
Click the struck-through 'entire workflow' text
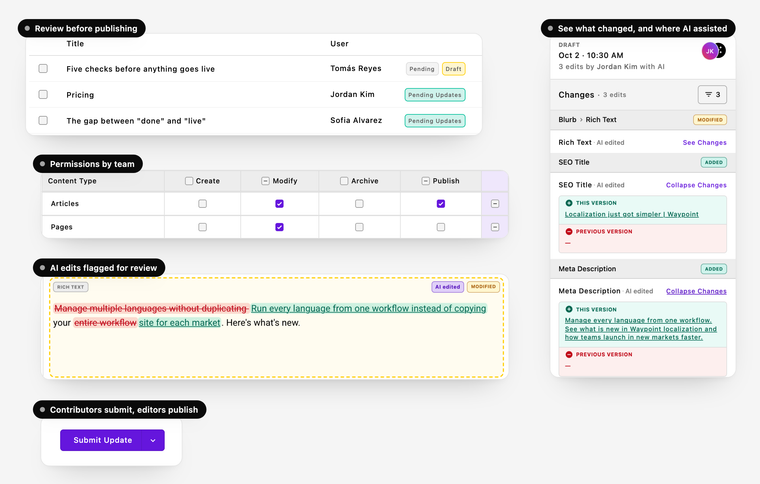pyautogui.click(x=105, y=323)
